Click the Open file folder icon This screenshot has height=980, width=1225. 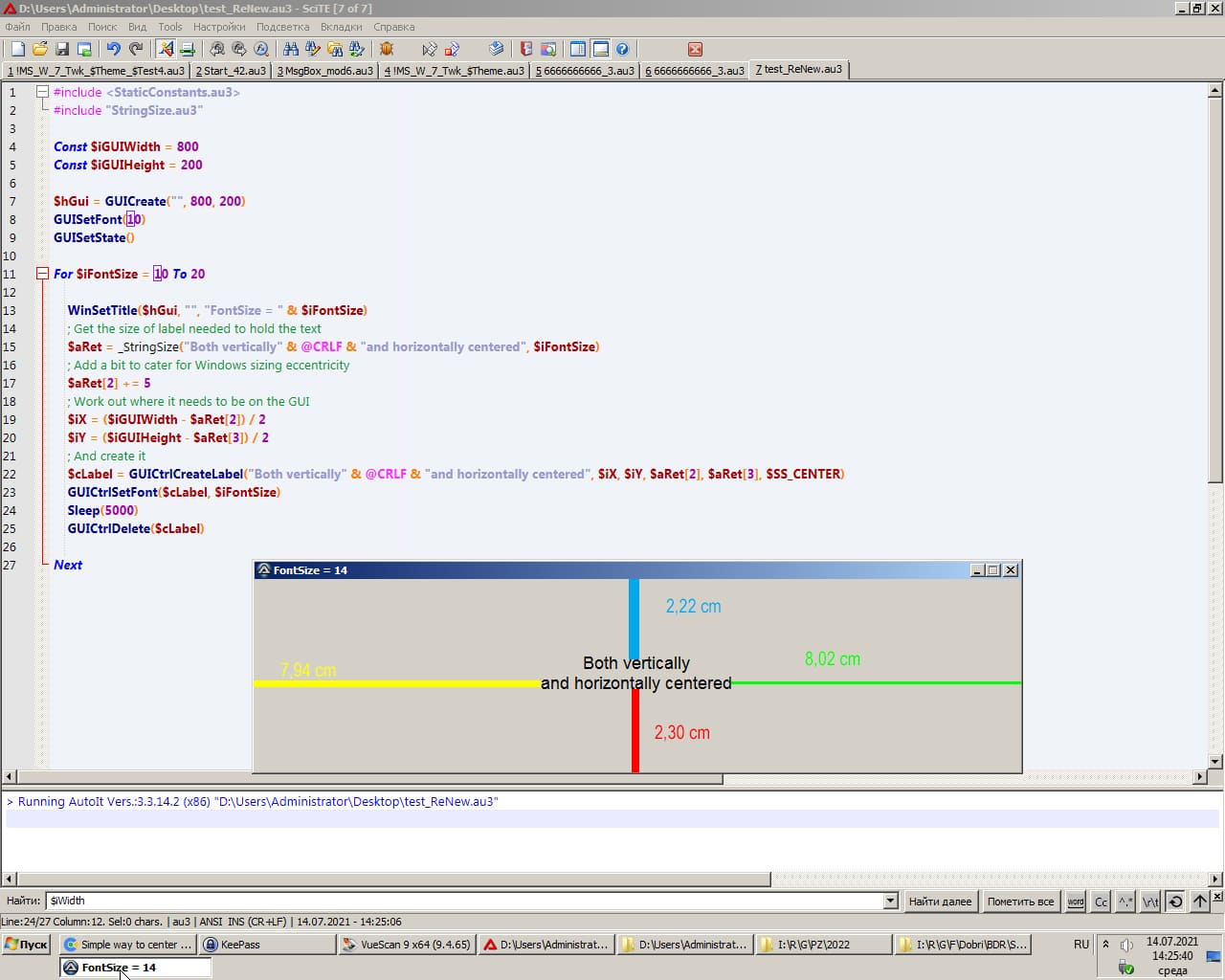point(40,49)
